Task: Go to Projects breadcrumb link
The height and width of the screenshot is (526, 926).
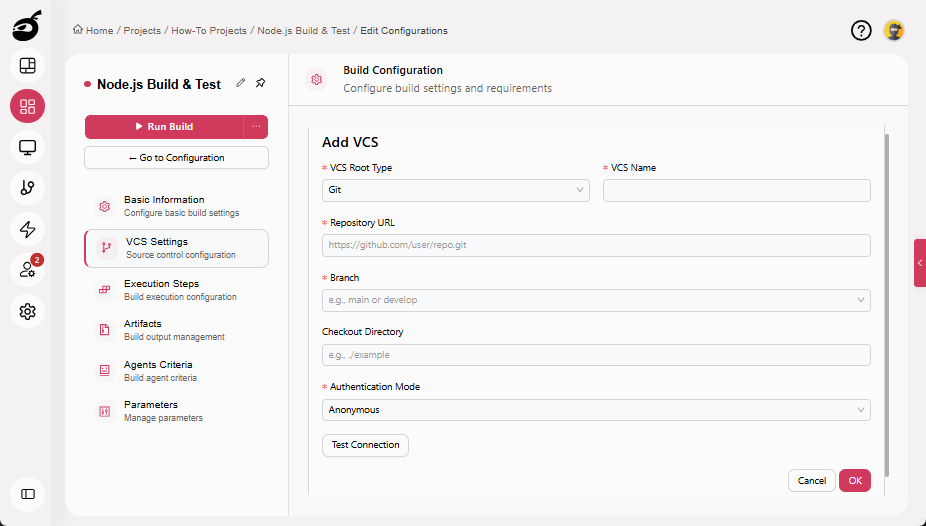Action: click(x=142, y=30)
